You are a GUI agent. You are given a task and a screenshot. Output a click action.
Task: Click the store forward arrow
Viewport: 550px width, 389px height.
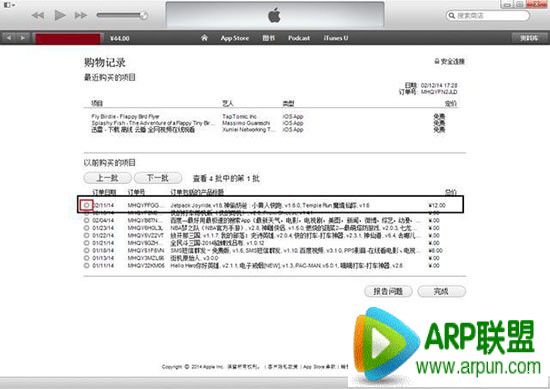pos(23,38)
